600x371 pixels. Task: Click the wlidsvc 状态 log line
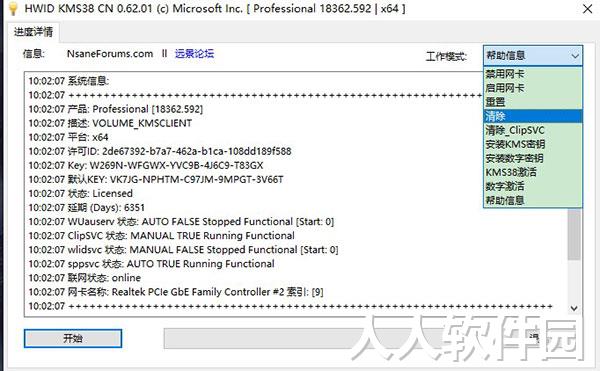click(183, 250)
